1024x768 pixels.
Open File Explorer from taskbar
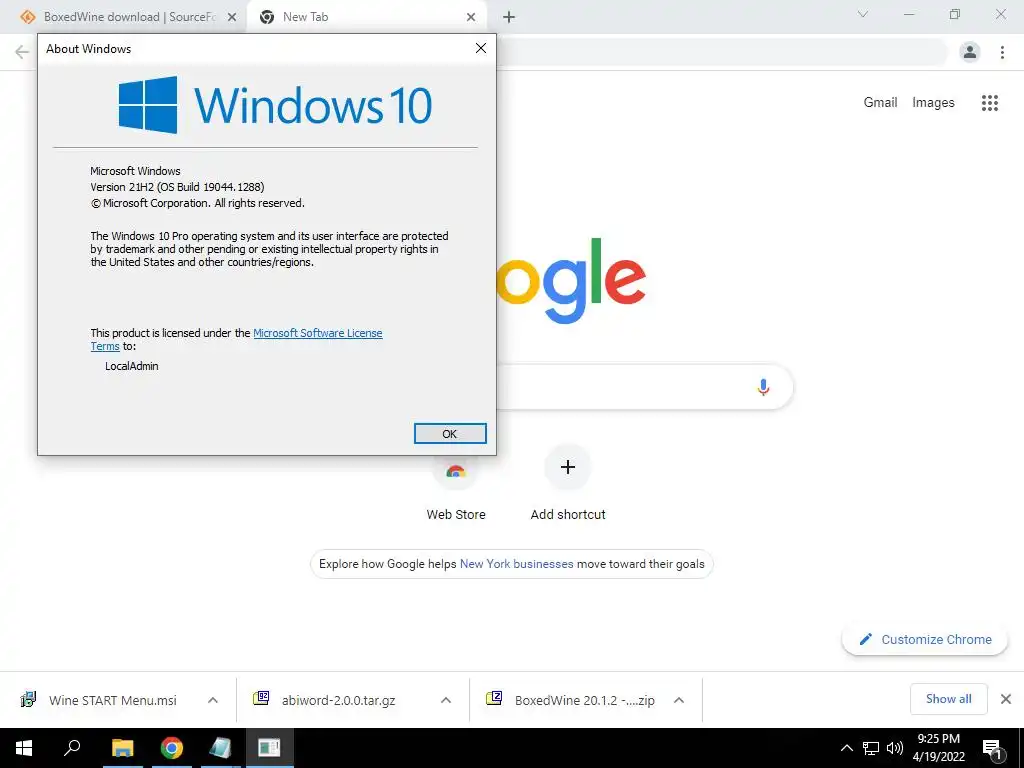122,748
